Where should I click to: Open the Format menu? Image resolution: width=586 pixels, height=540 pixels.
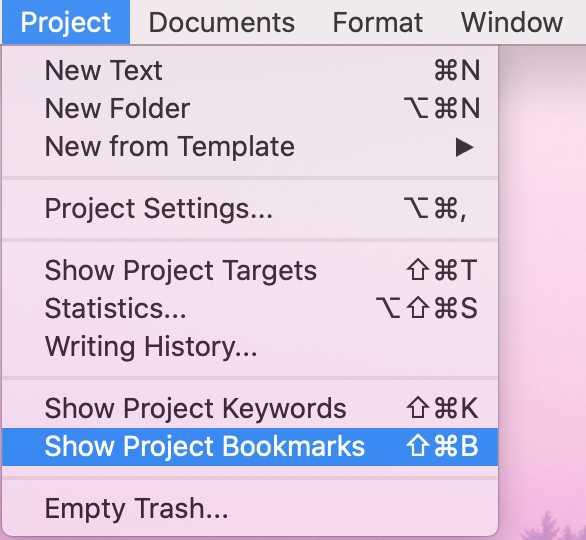click(377, 22)
